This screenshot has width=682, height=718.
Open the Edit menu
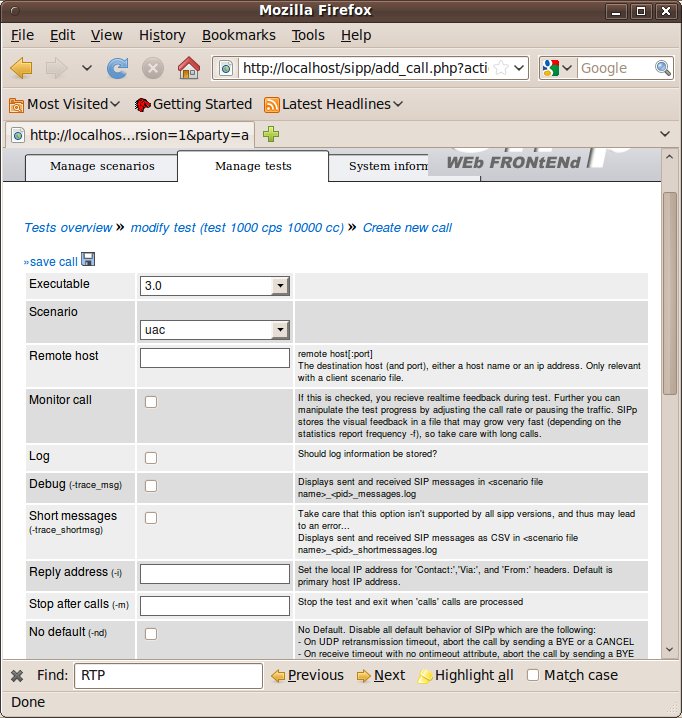click(62, 35)
